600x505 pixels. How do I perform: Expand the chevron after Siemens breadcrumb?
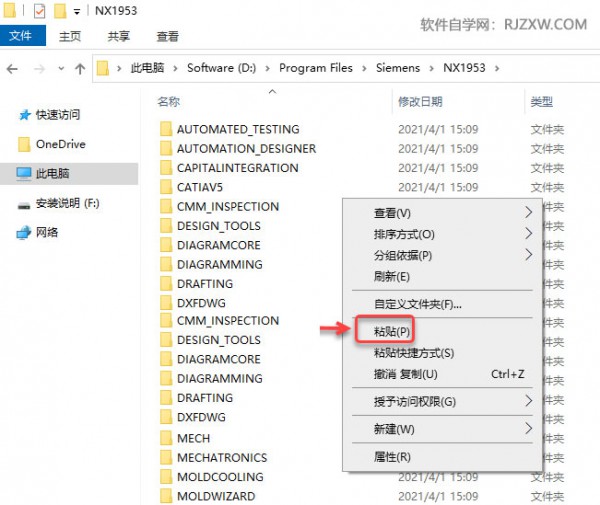432,68
